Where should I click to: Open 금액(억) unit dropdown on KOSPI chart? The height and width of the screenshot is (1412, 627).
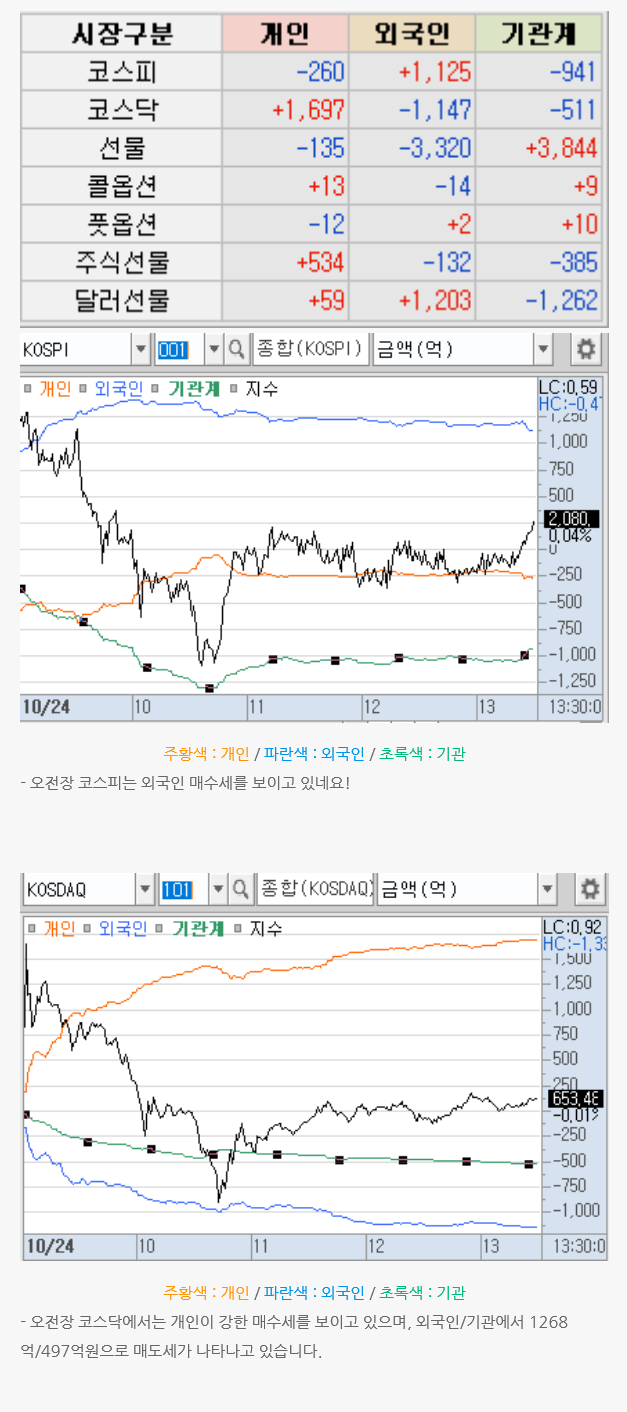point(543,349)
